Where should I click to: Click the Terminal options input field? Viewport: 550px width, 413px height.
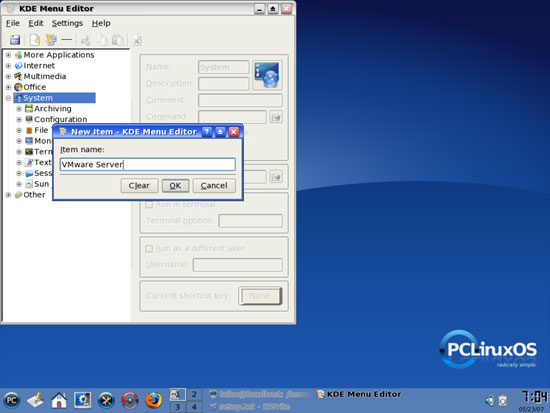(250, 221)
